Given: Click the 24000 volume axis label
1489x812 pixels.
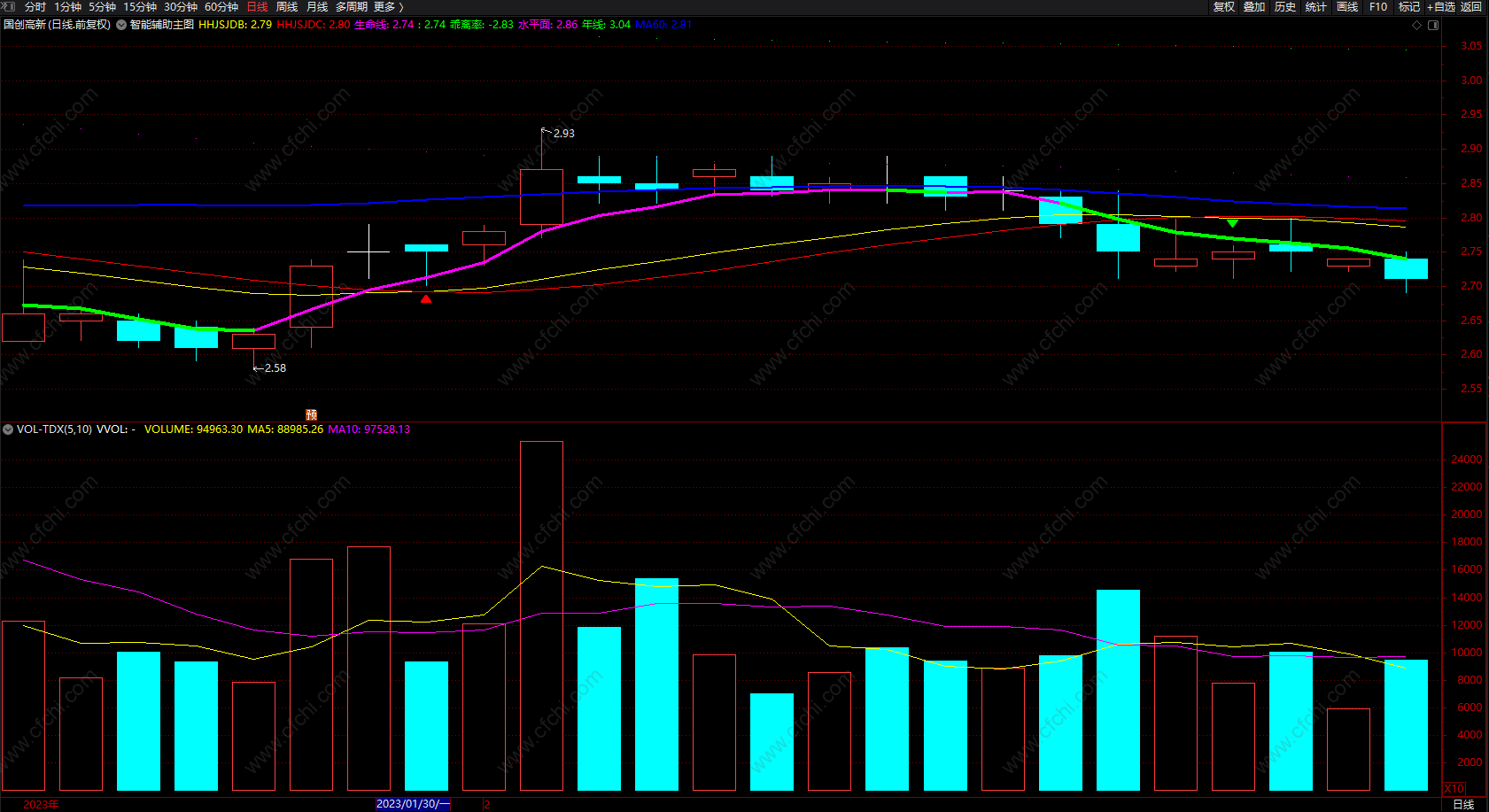Looking at the screenshot, I should point(1467,460).
